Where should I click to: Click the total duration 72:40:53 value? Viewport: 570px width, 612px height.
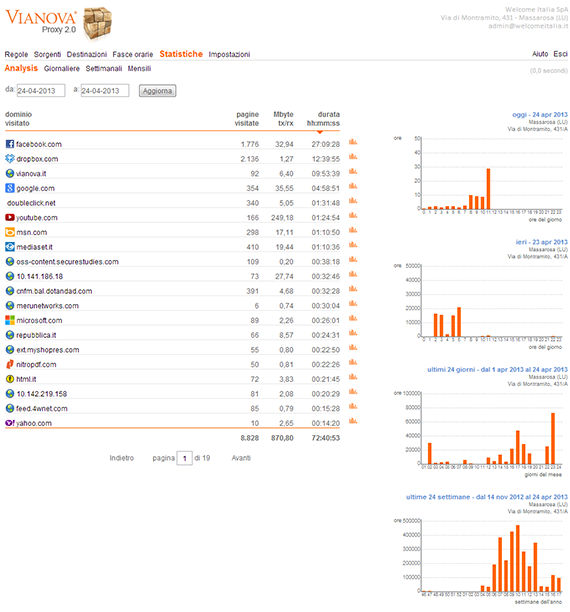326,438
